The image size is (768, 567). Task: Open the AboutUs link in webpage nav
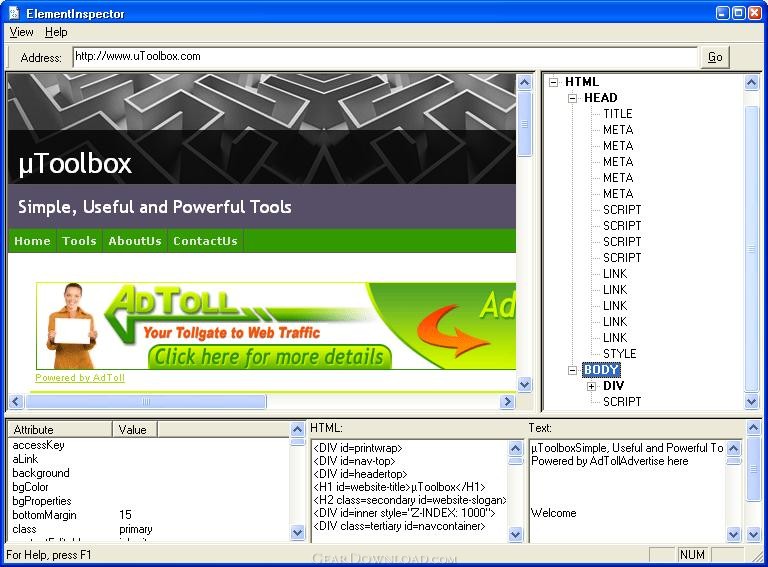135,241
